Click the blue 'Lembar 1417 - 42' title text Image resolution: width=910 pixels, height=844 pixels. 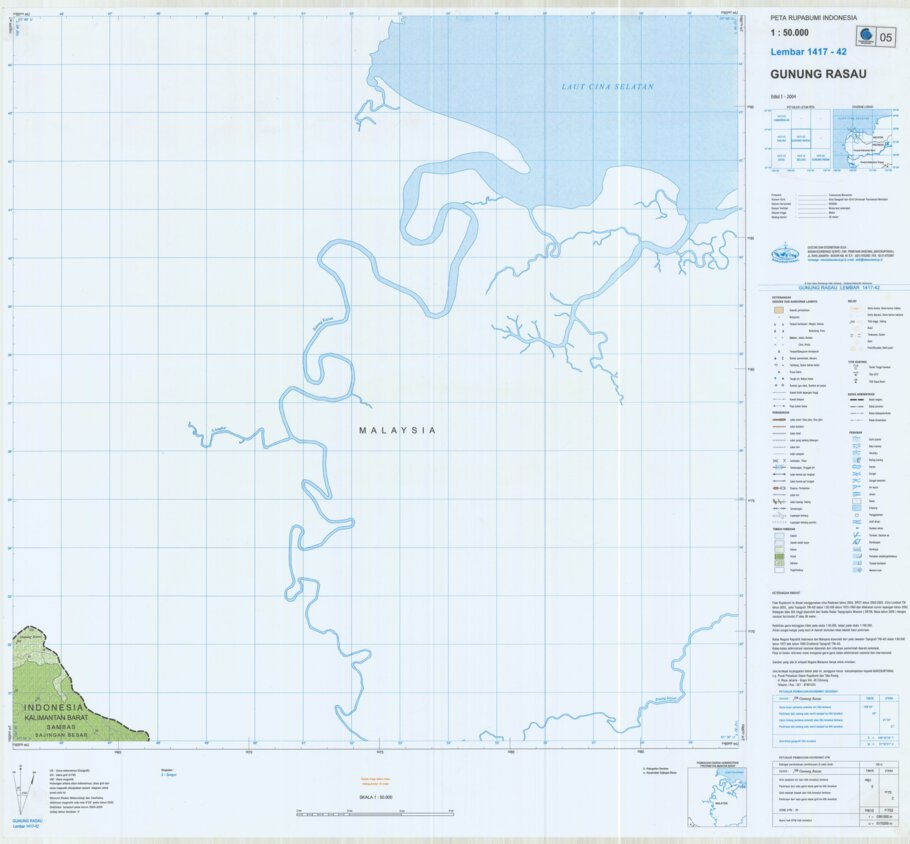coord(808,52)
